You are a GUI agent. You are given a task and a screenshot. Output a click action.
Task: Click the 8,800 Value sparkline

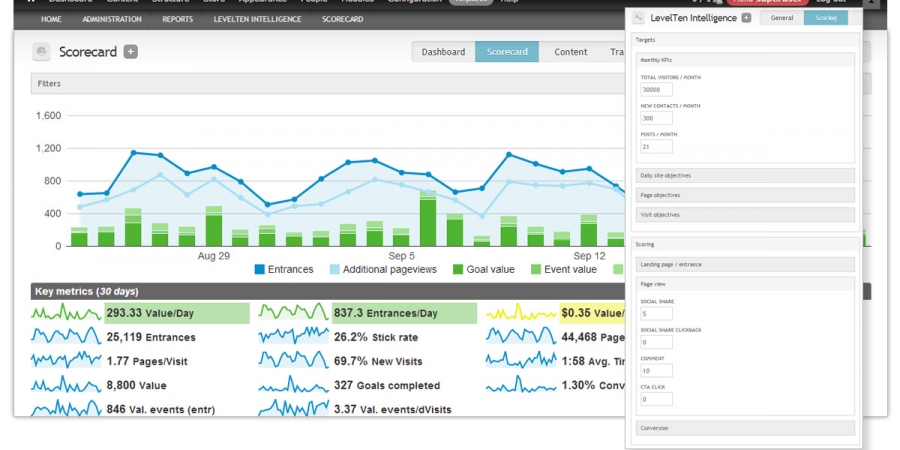click(66, 385)
